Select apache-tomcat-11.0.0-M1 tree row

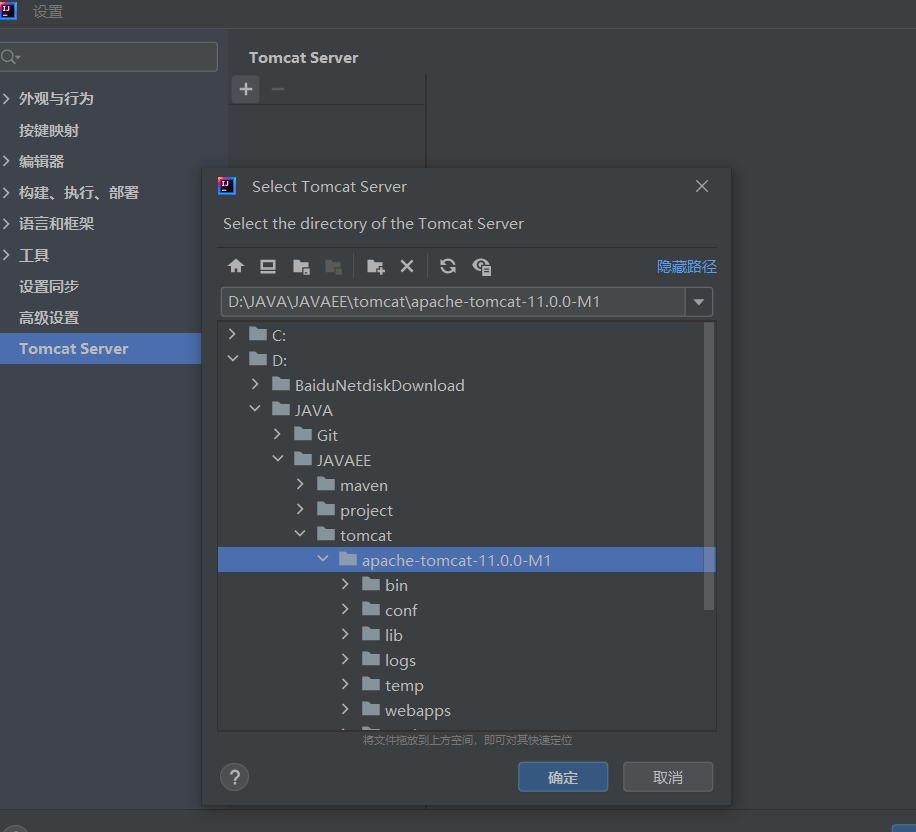[x=467, y=560]
